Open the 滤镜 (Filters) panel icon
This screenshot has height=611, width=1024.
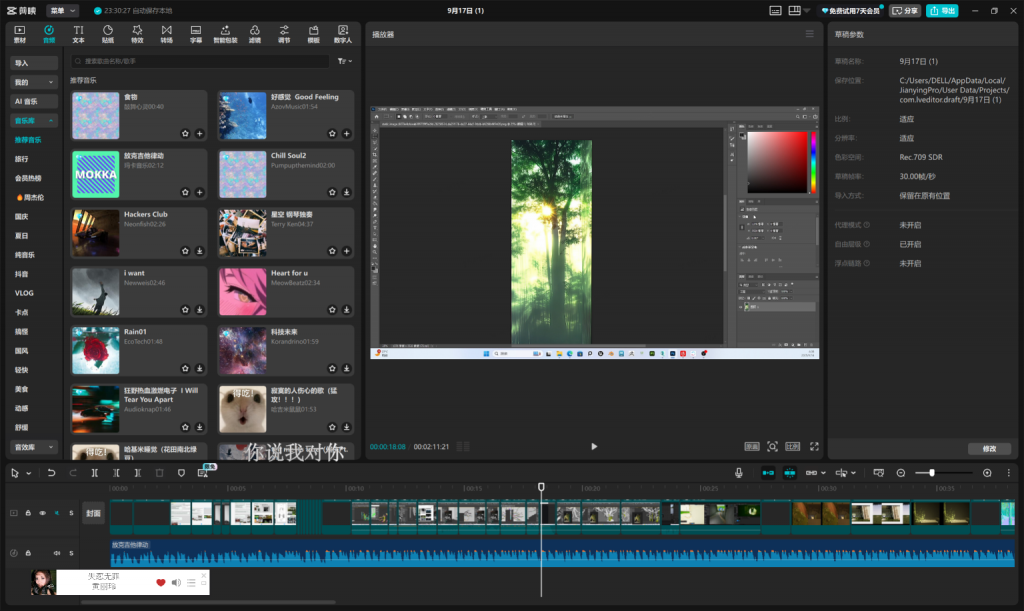[x=254, y=34]
